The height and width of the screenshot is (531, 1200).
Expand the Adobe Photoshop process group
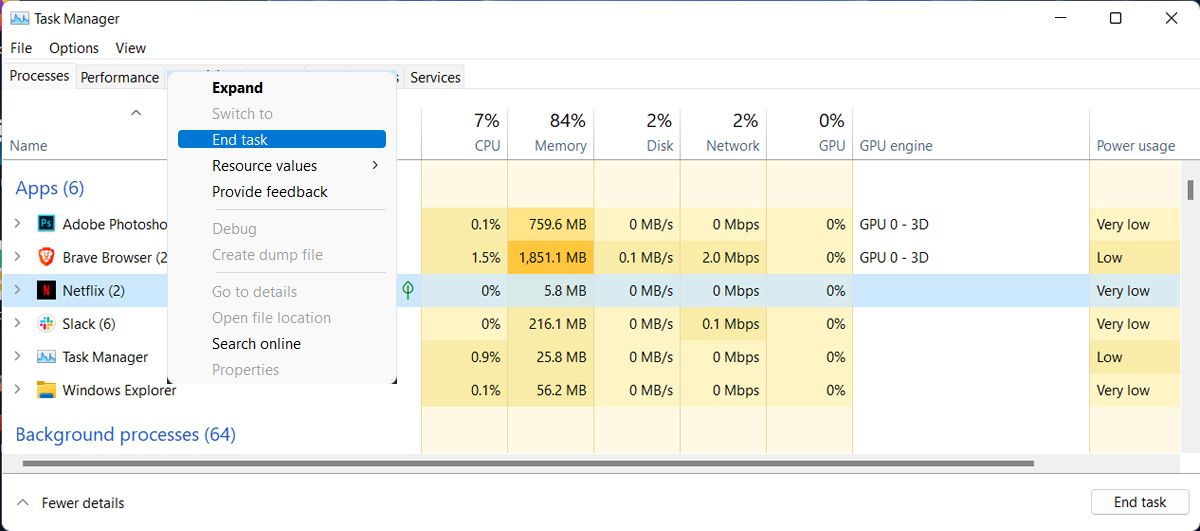tap(17, 224)
